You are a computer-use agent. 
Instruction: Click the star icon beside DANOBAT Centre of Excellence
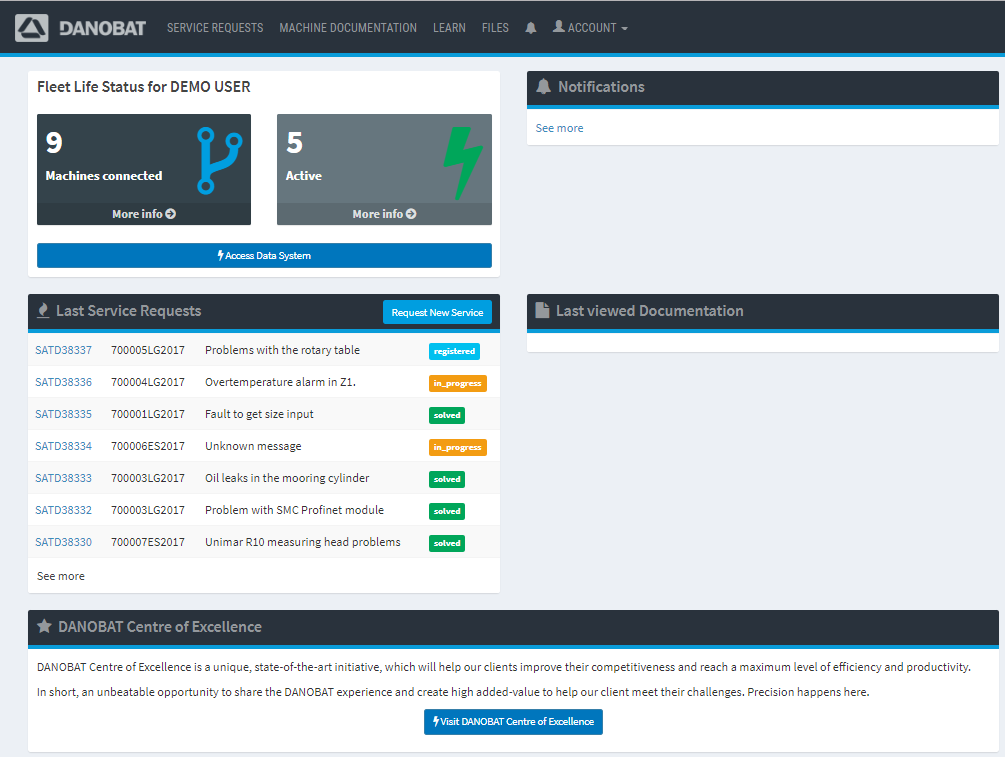click(44, 626)
